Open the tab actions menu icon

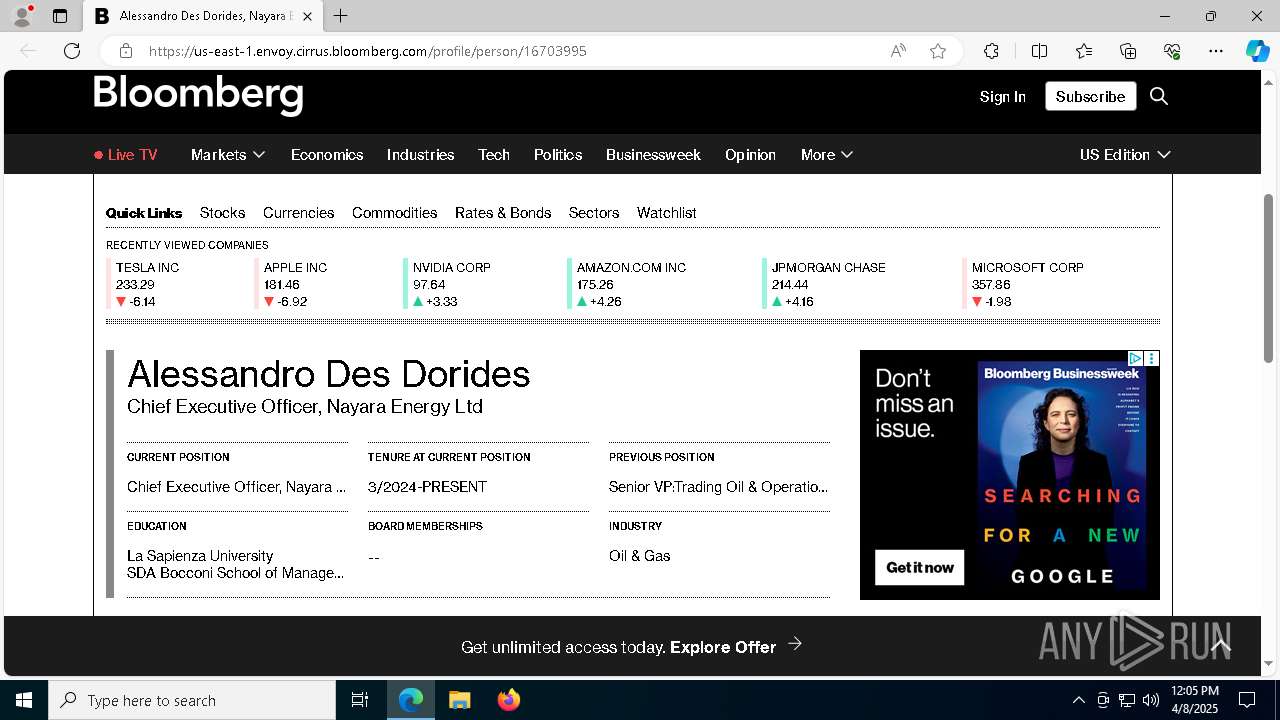pyautogui.click(x=60, y=16)
